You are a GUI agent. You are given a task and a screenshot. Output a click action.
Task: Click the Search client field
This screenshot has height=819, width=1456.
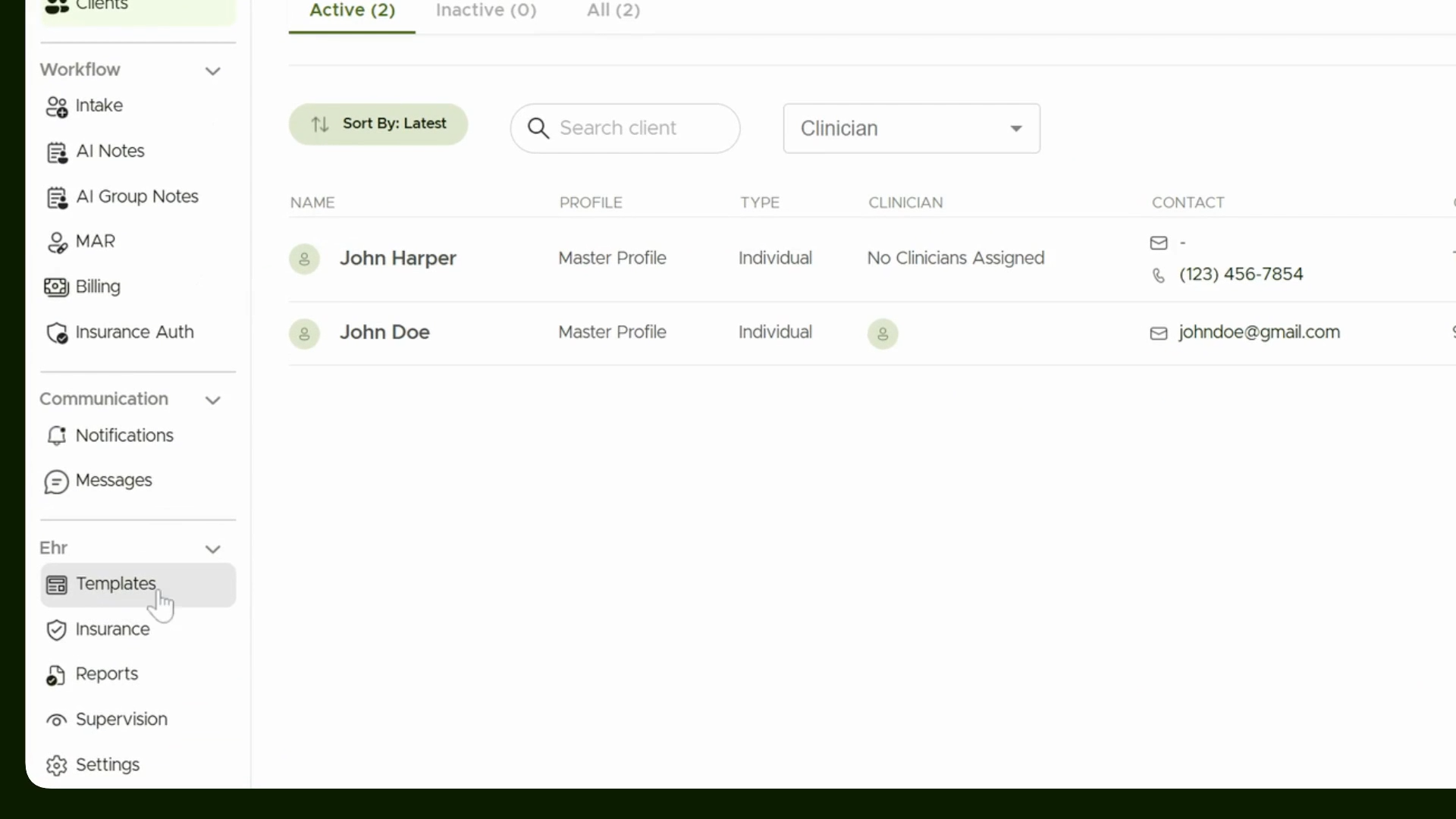625,128
